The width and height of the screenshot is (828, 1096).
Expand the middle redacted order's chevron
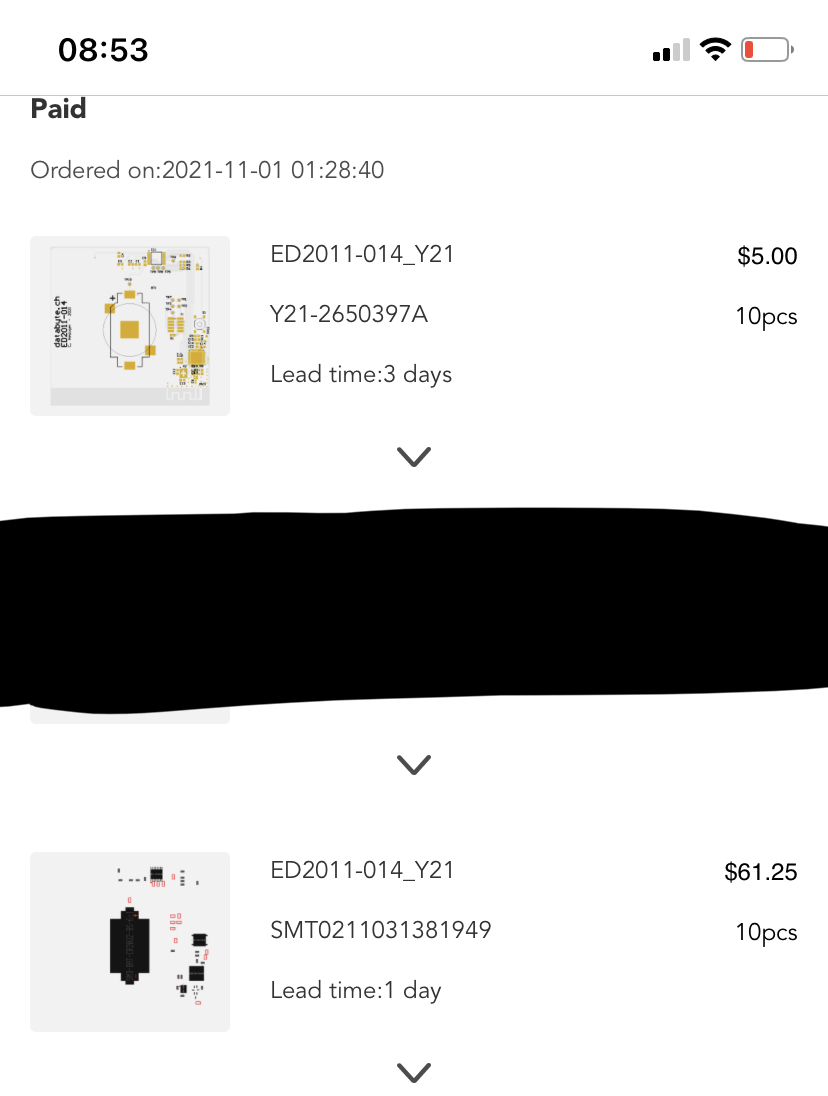[414, 765]
